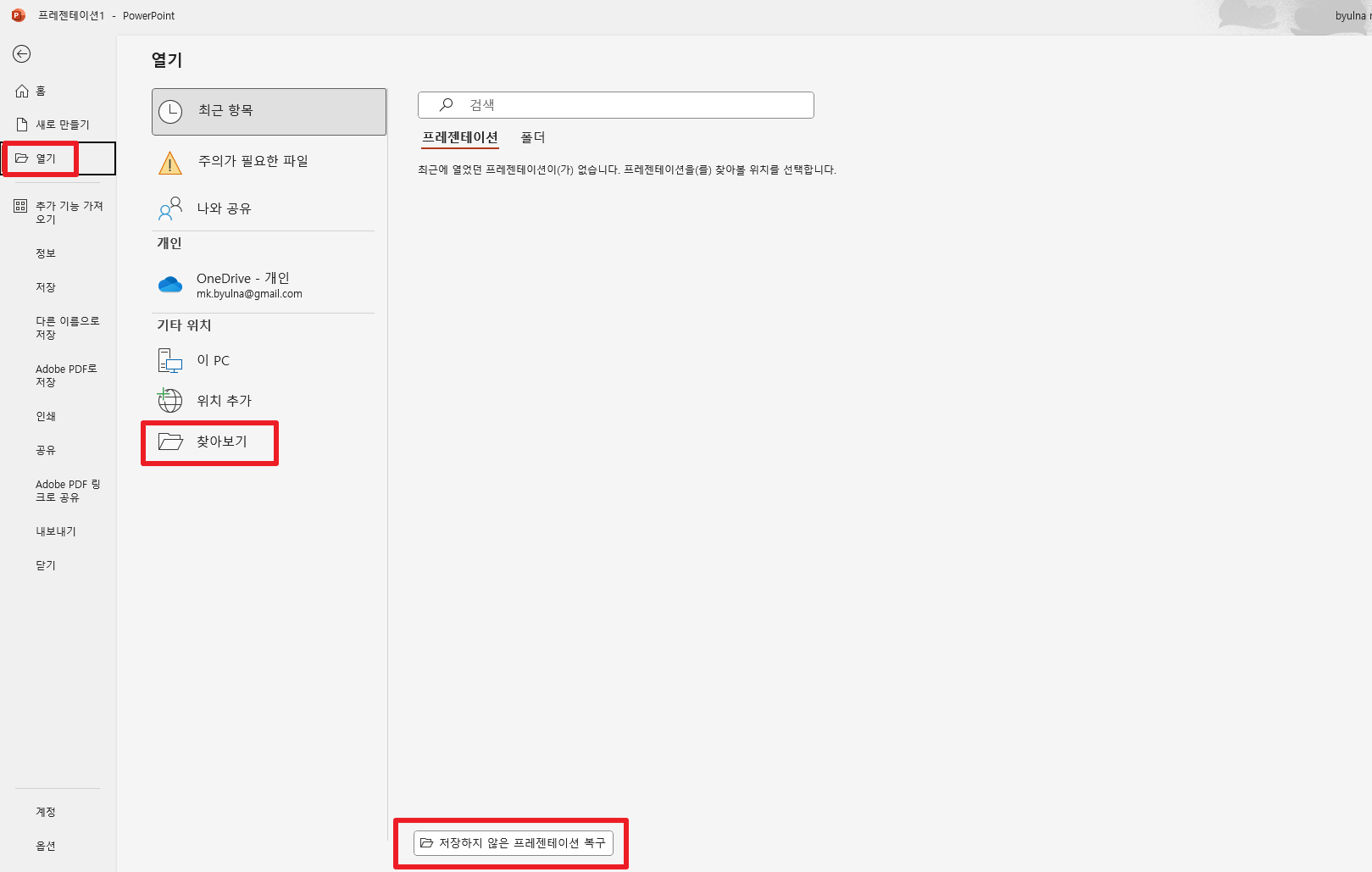Open 옵션 at the sidebar bottom
1372x872 pixels.
click(x=47, y=845)
